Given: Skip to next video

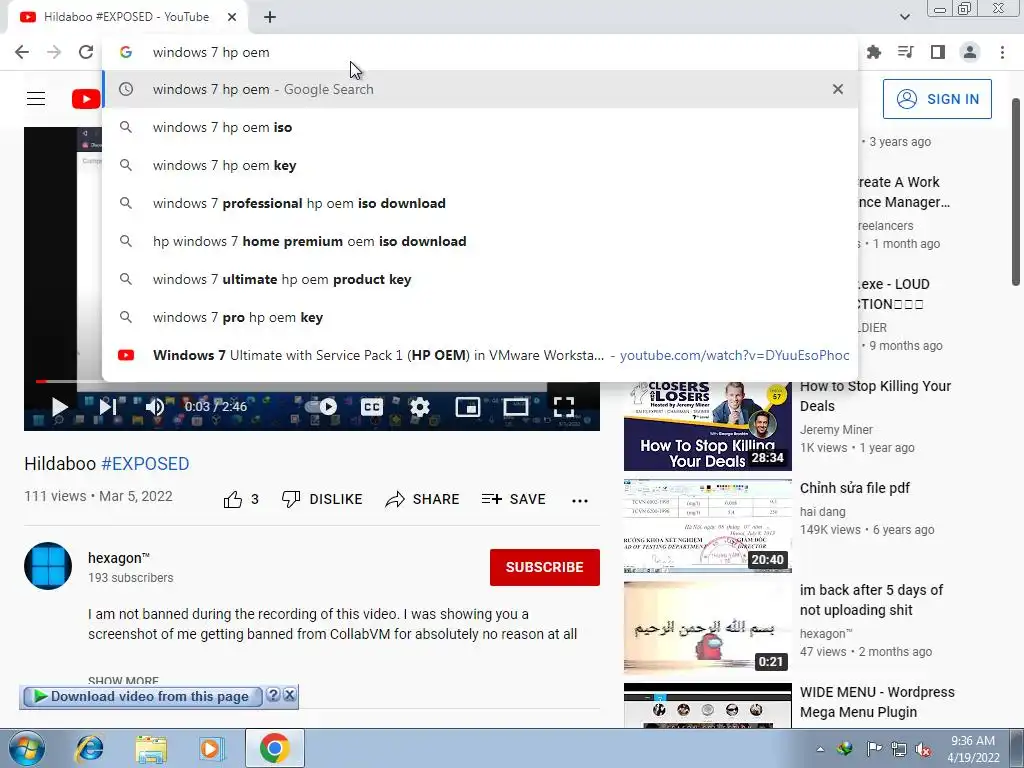Looking at the screenshot, I should (108, 407).
